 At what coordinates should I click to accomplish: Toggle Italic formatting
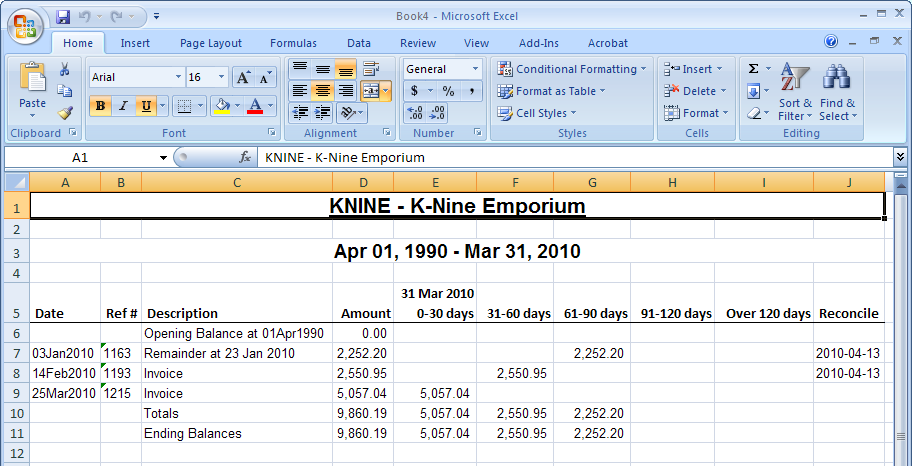pyautogui.click(x=123, y=106)
